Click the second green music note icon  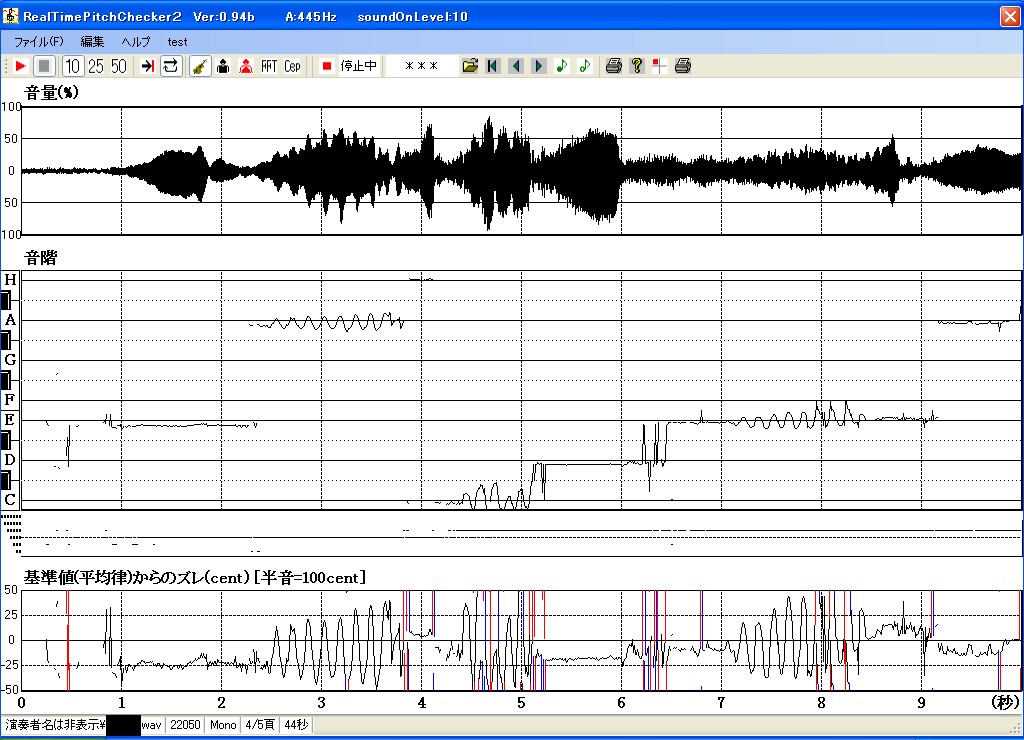pyautogui.click(x=584, y=66)
